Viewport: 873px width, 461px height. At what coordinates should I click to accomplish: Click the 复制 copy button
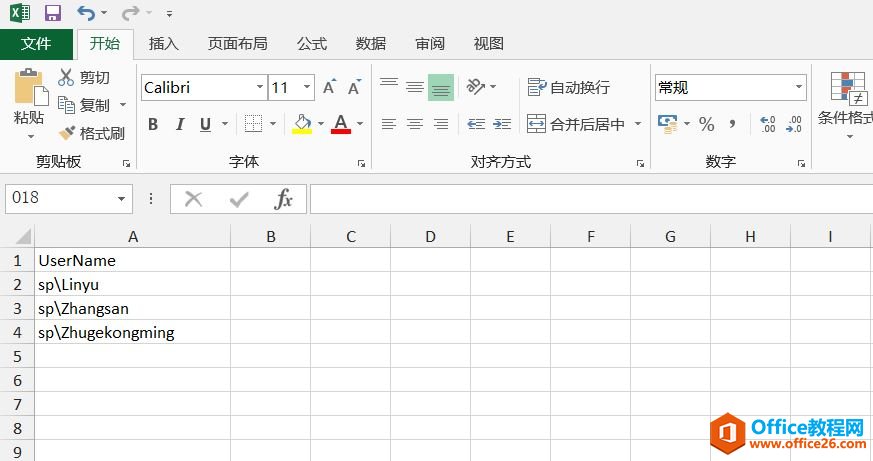pyautogui.click(x=85, y=105)
